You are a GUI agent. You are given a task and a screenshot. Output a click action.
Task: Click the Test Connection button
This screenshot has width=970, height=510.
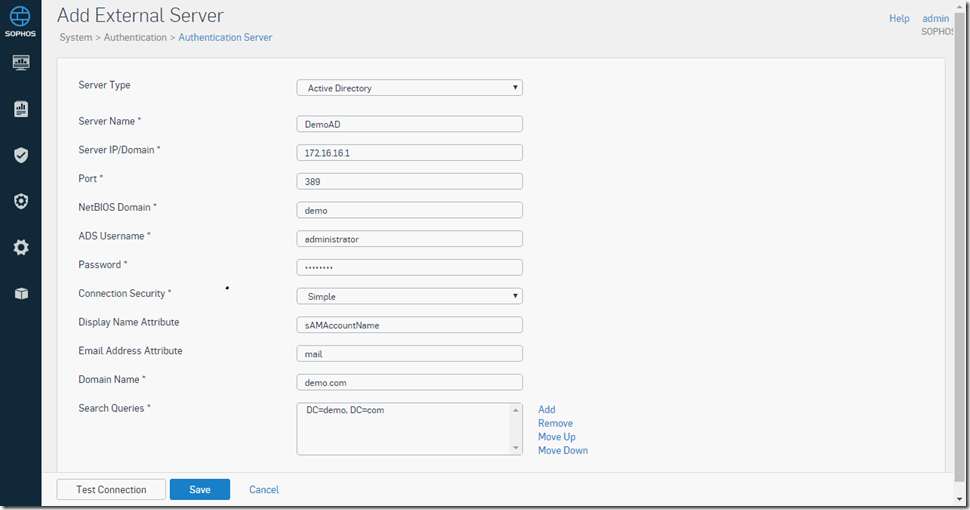coord(111,490)
